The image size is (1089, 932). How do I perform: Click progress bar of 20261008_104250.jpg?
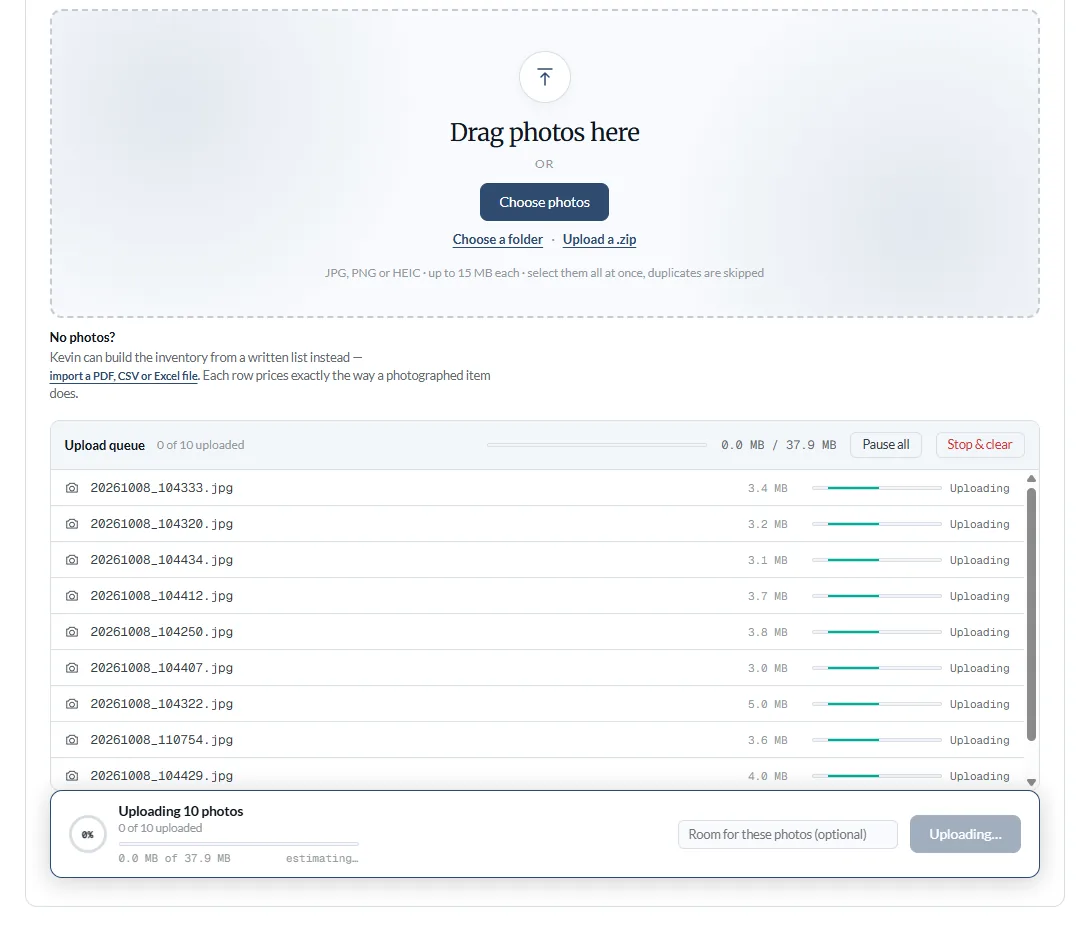coord(876,633)
